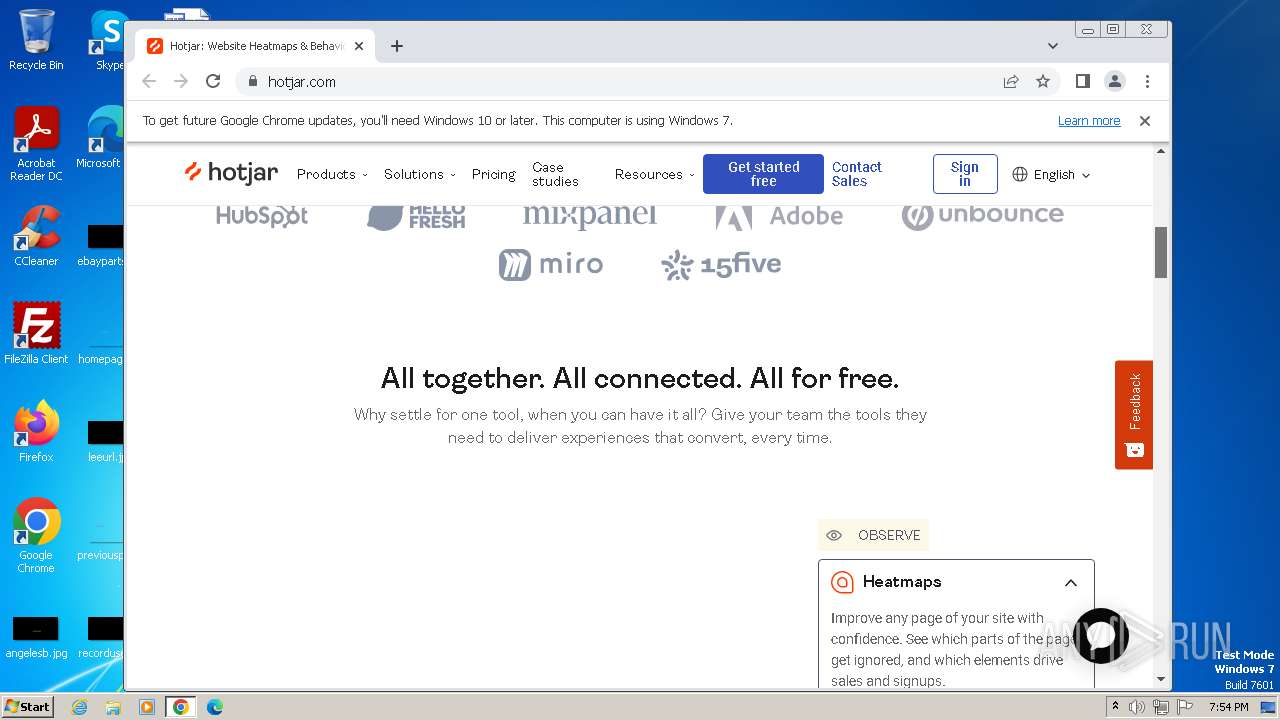Open the Chrome profile avatar icon
1280x720 pixels.
pyautogui.click(x=1115, y=81)
